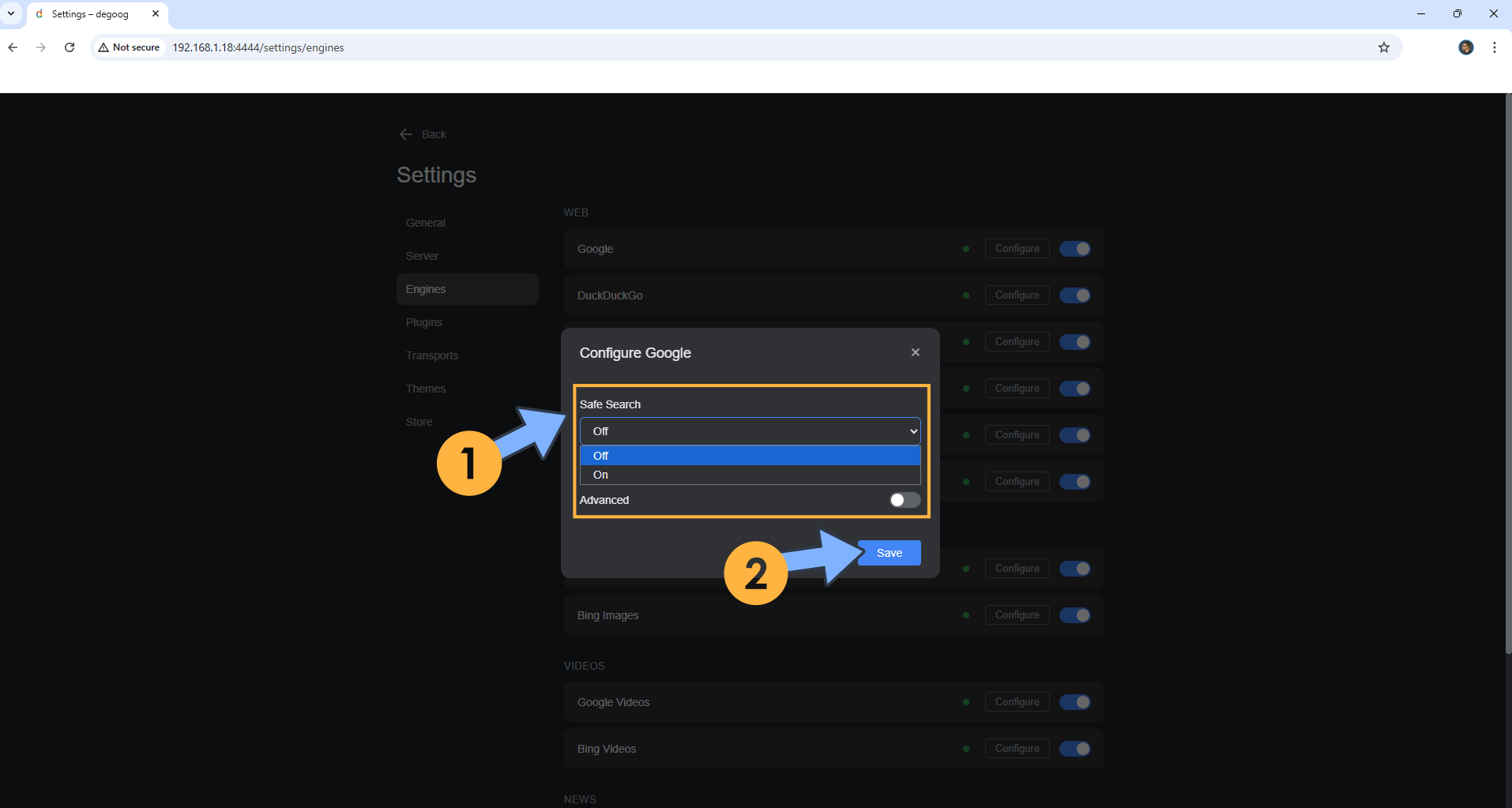This screenshot has height=808, width=1512.
Task: Switch to the Themes settings section
Action: coord(426,389)
